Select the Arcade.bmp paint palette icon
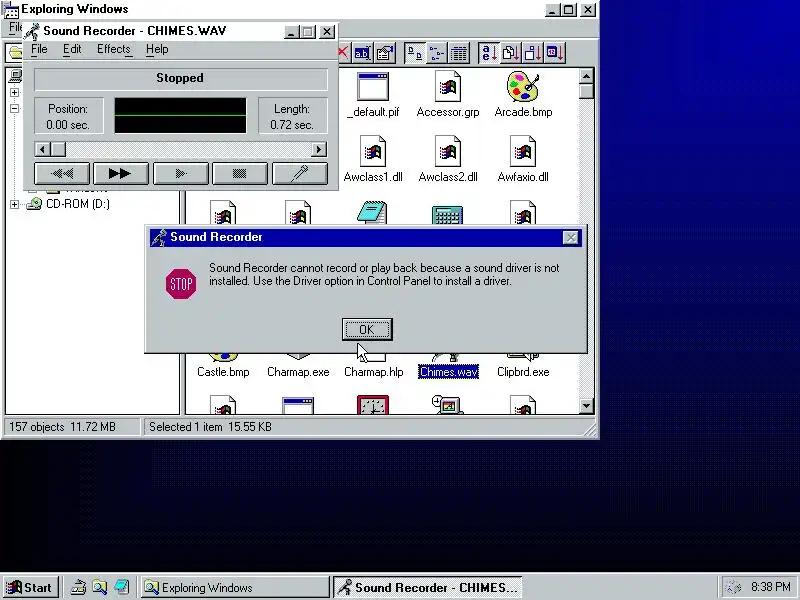This screenshot has height=600, width=800. 523,86
